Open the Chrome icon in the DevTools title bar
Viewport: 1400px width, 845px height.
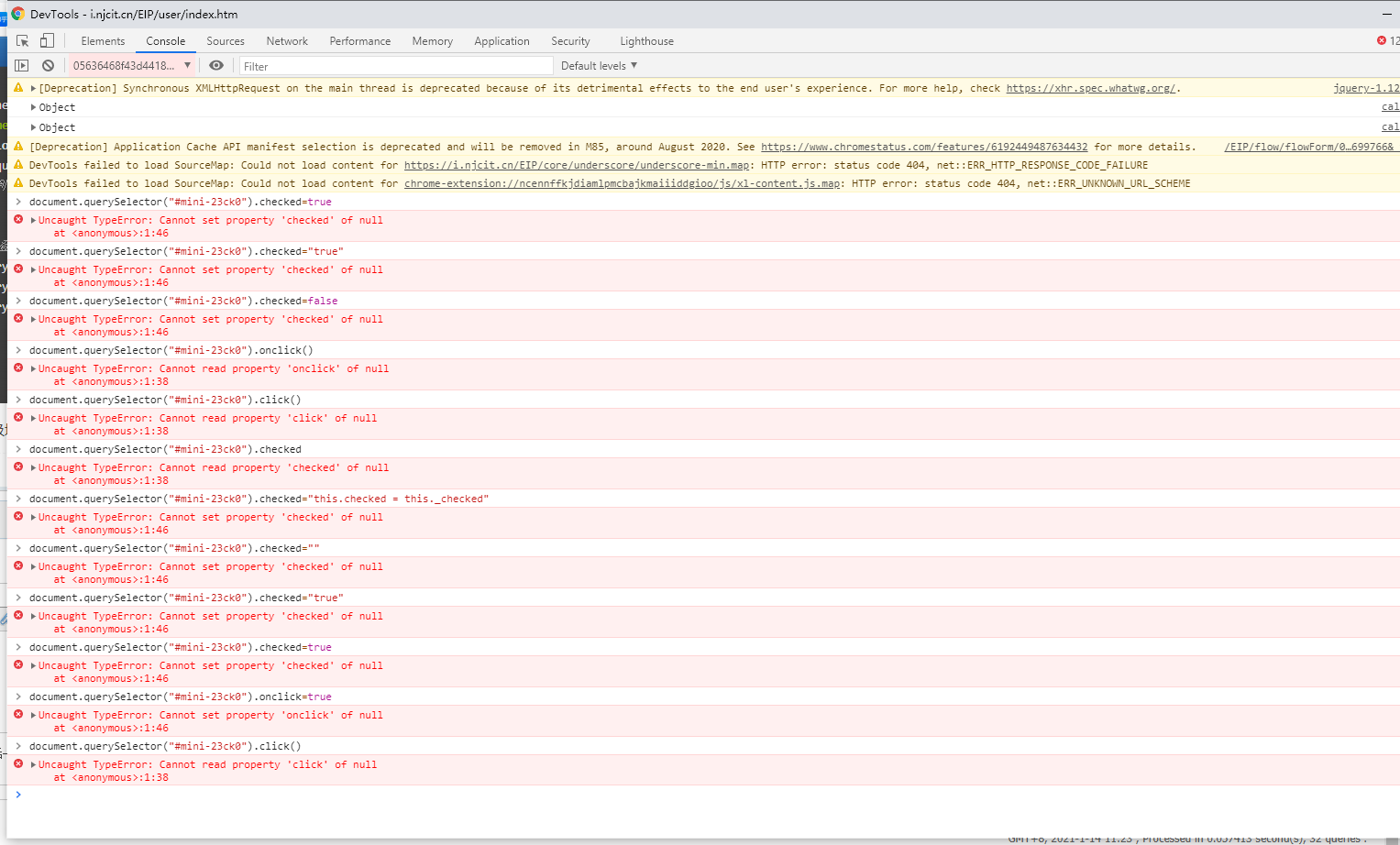tap(17, 14)
